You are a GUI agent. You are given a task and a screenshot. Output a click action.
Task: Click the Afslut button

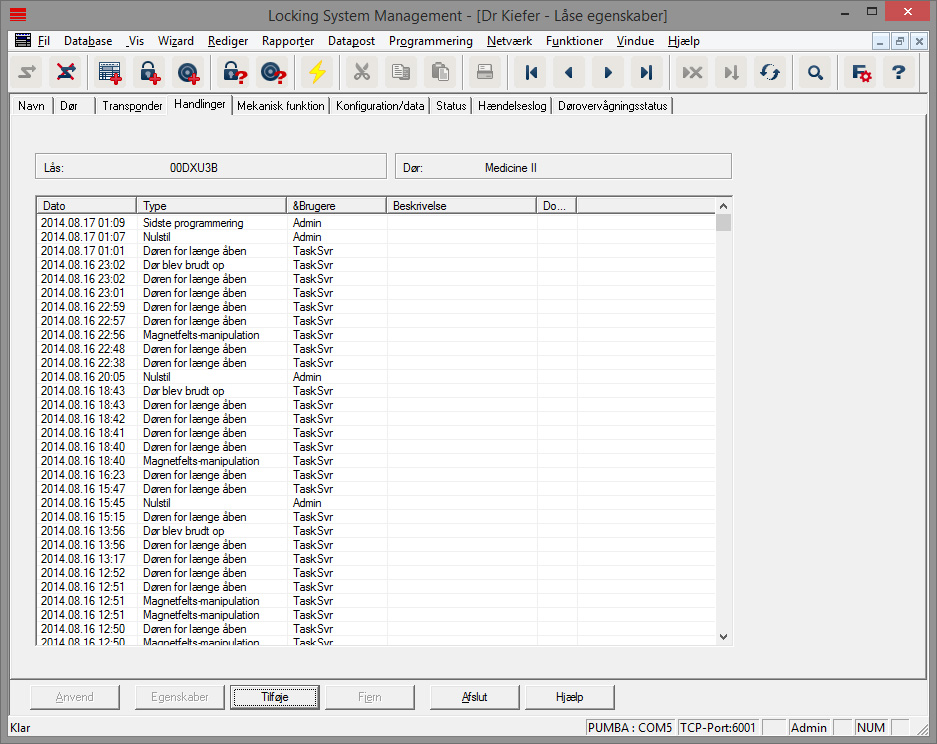click(x=475, y=697)
